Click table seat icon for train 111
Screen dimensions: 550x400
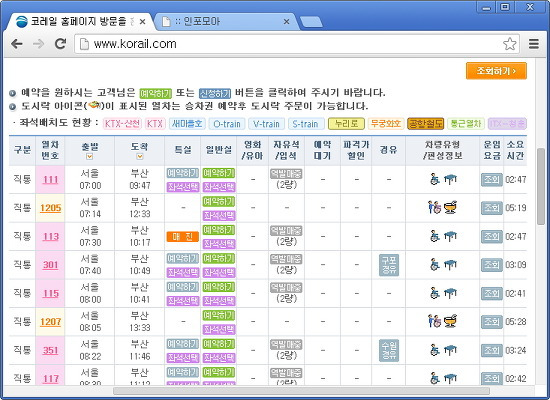tap(450, 179)
